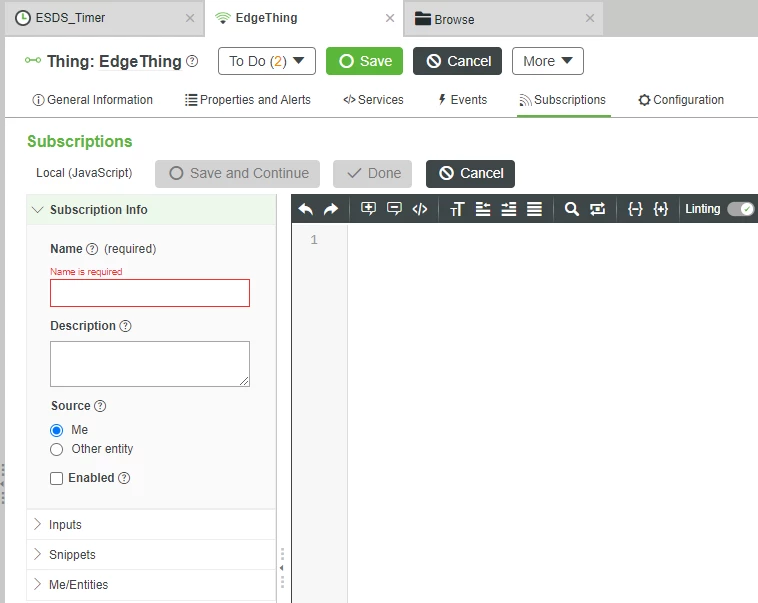The width and height of the screenshot is (758, 603).
Task: Click the code tag icon in editor toolbar
Action: tap(420, 209)
